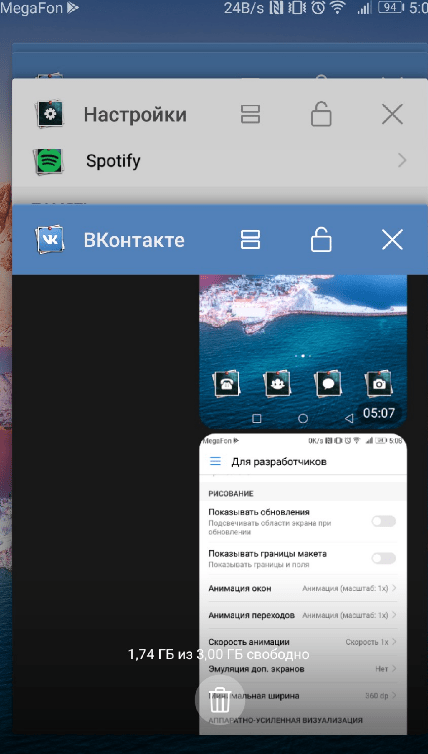The width and height of the screenshot is (428, 754).
Task: Expand Spotify row chevron
Action: pos(402,161)
